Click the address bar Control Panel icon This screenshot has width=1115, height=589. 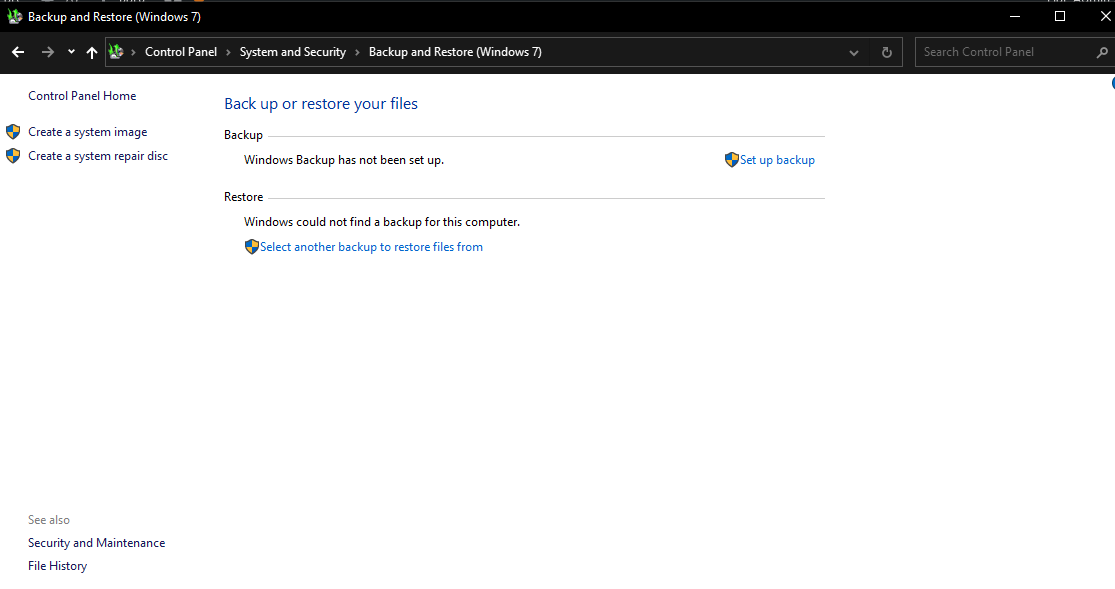116,51
